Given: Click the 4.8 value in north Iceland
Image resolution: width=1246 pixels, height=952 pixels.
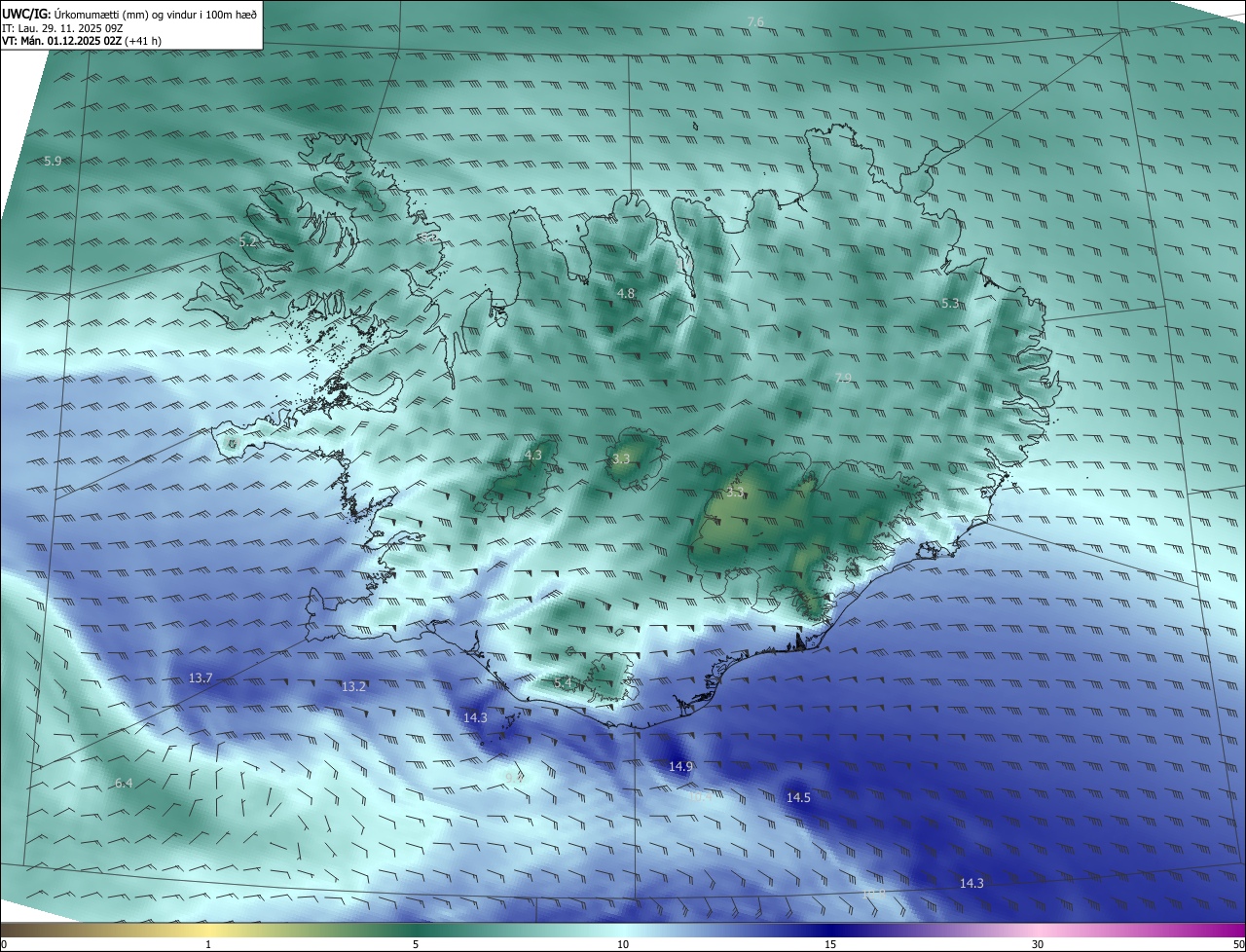Looking at the screenshot, I should [626, 293].
